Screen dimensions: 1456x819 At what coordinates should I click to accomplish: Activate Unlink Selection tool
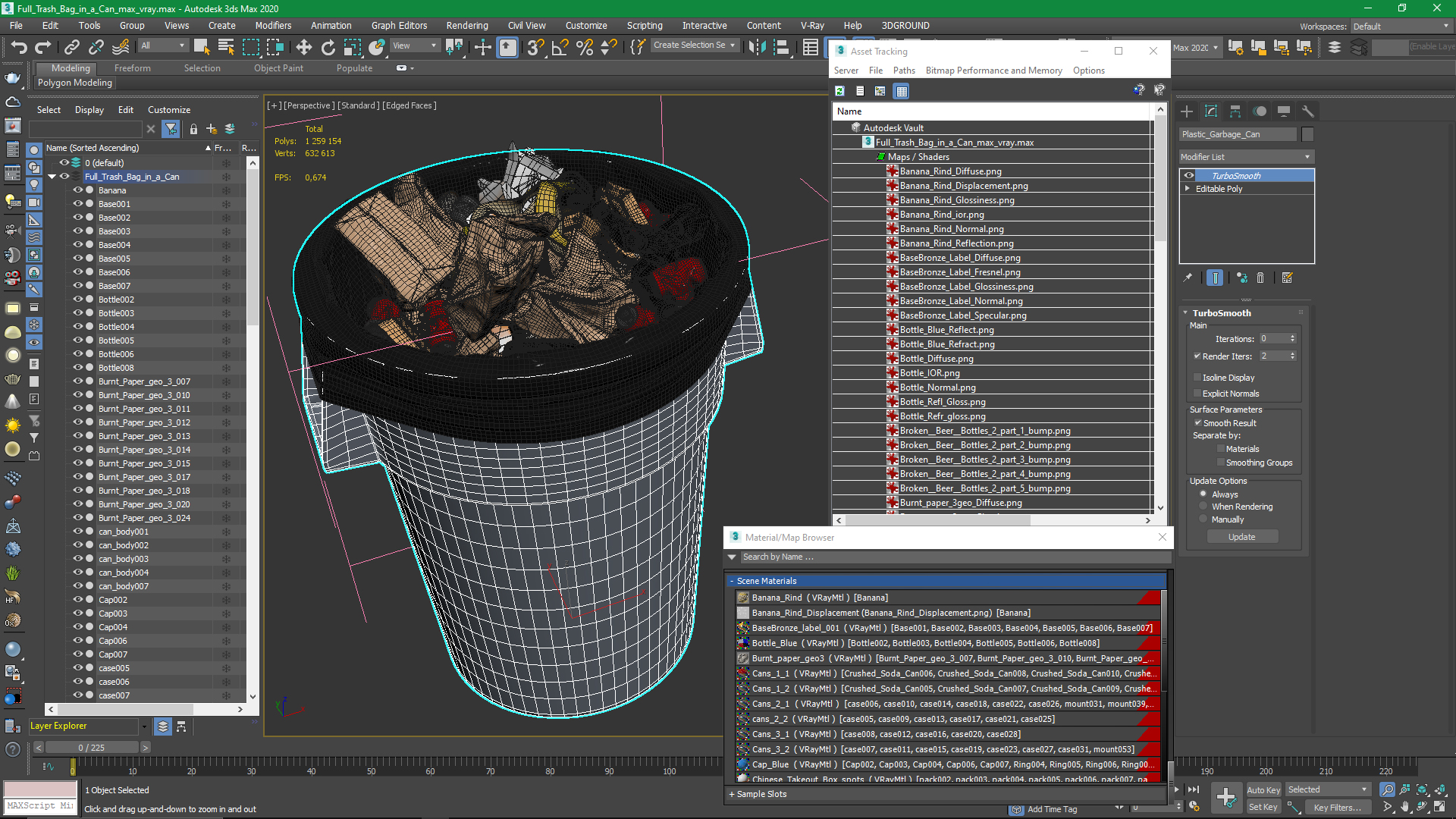[x=96, y=47]
